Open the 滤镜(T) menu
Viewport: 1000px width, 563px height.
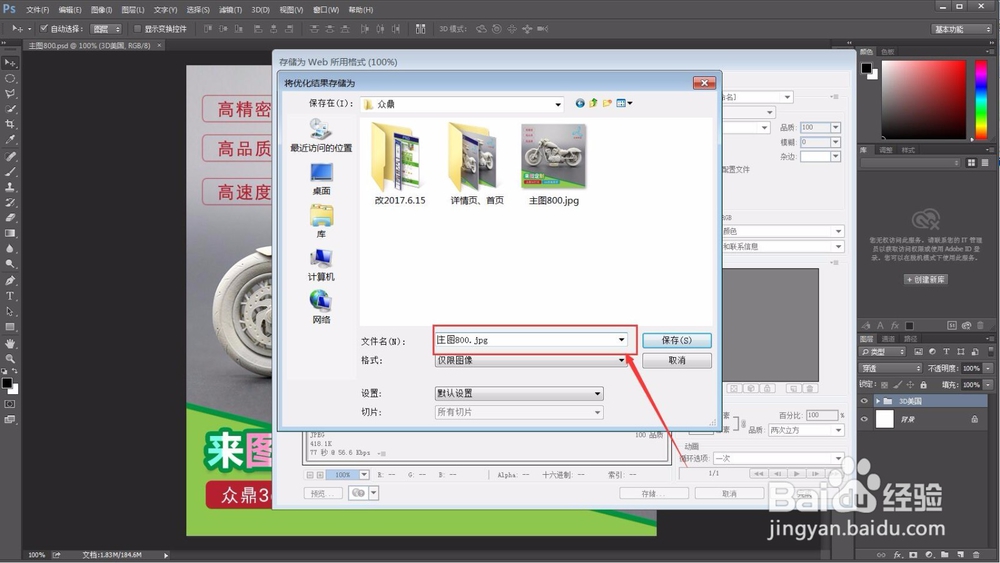point(230,10)
